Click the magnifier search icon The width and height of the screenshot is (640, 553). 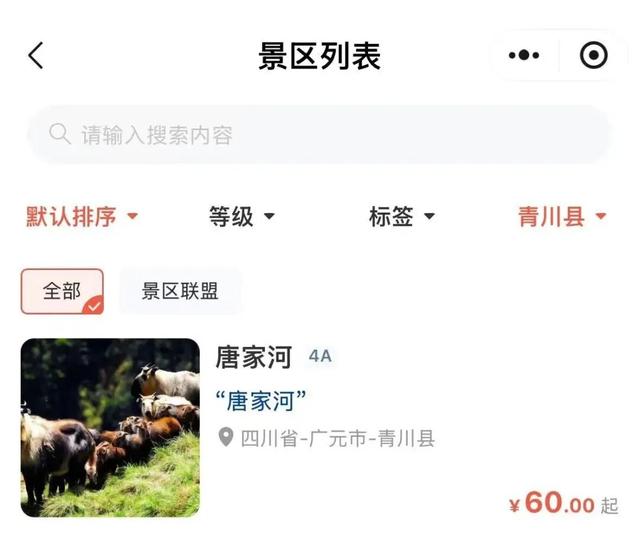tap(60, 134)
